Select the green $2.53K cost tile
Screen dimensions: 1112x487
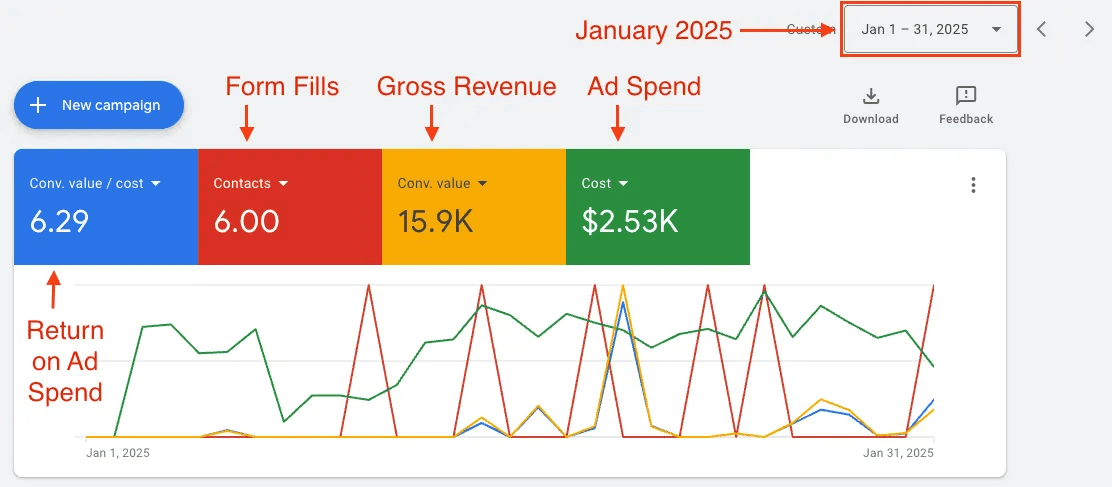point(657,207)
